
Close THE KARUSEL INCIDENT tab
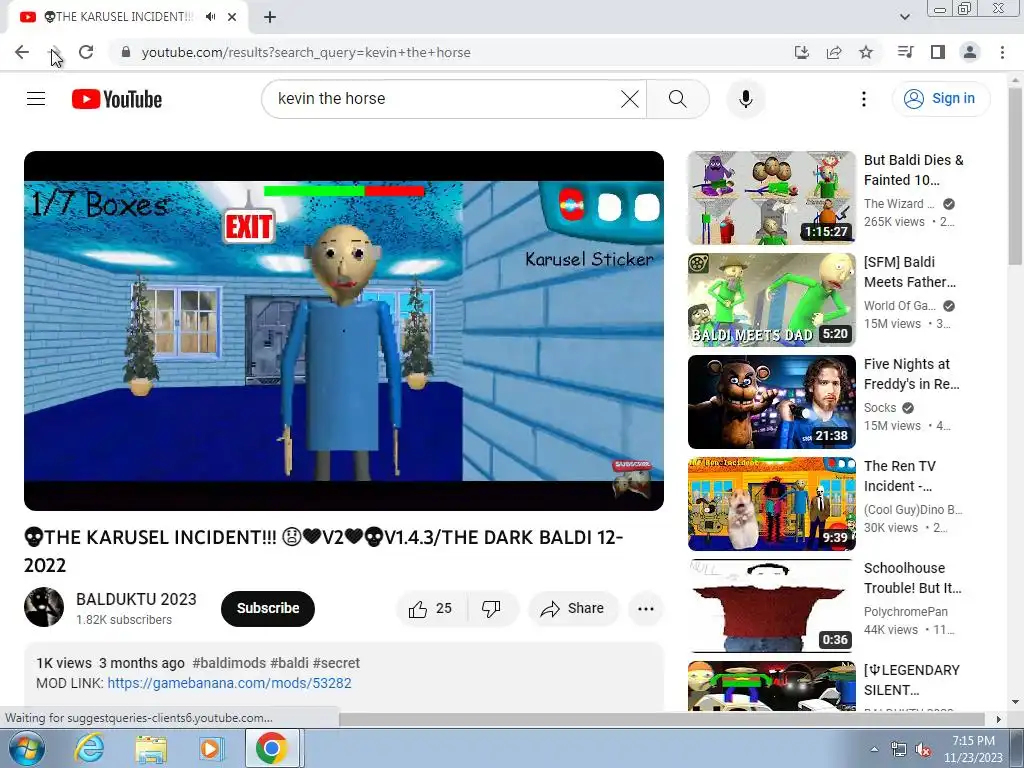232,17
